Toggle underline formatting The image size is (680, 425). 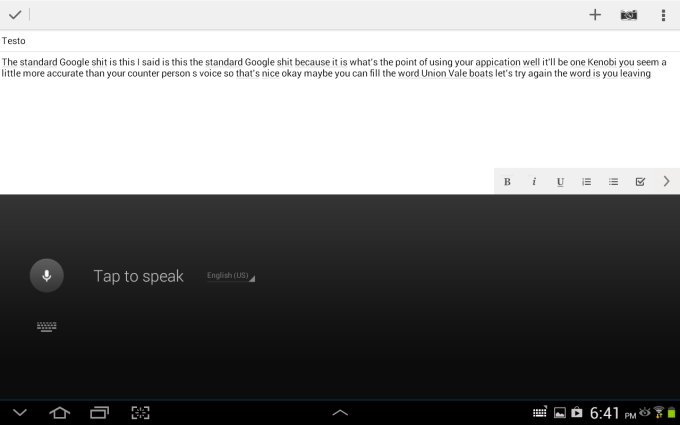pos(560,182)
